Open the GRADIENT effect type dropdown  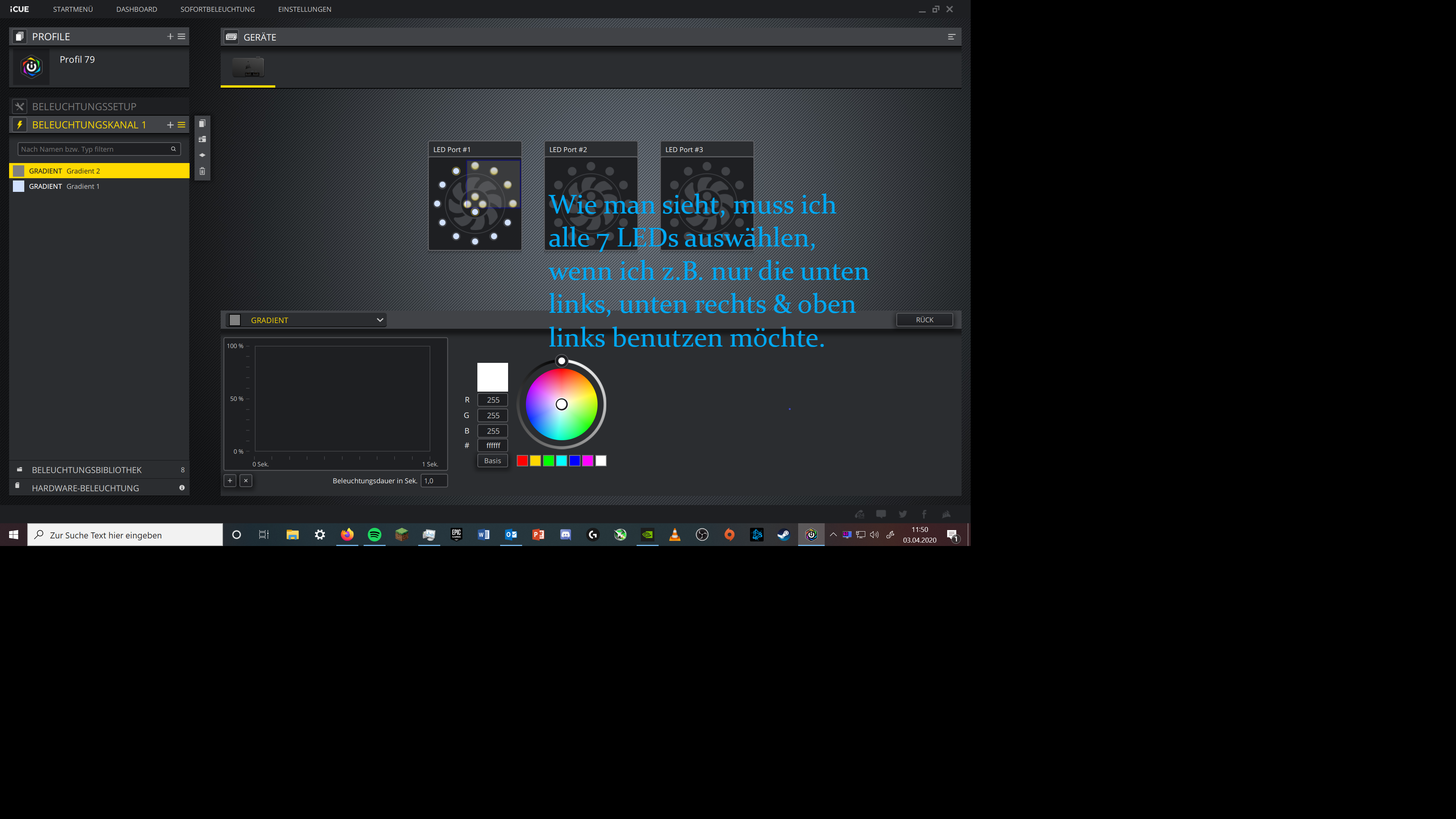click(306, 320)
